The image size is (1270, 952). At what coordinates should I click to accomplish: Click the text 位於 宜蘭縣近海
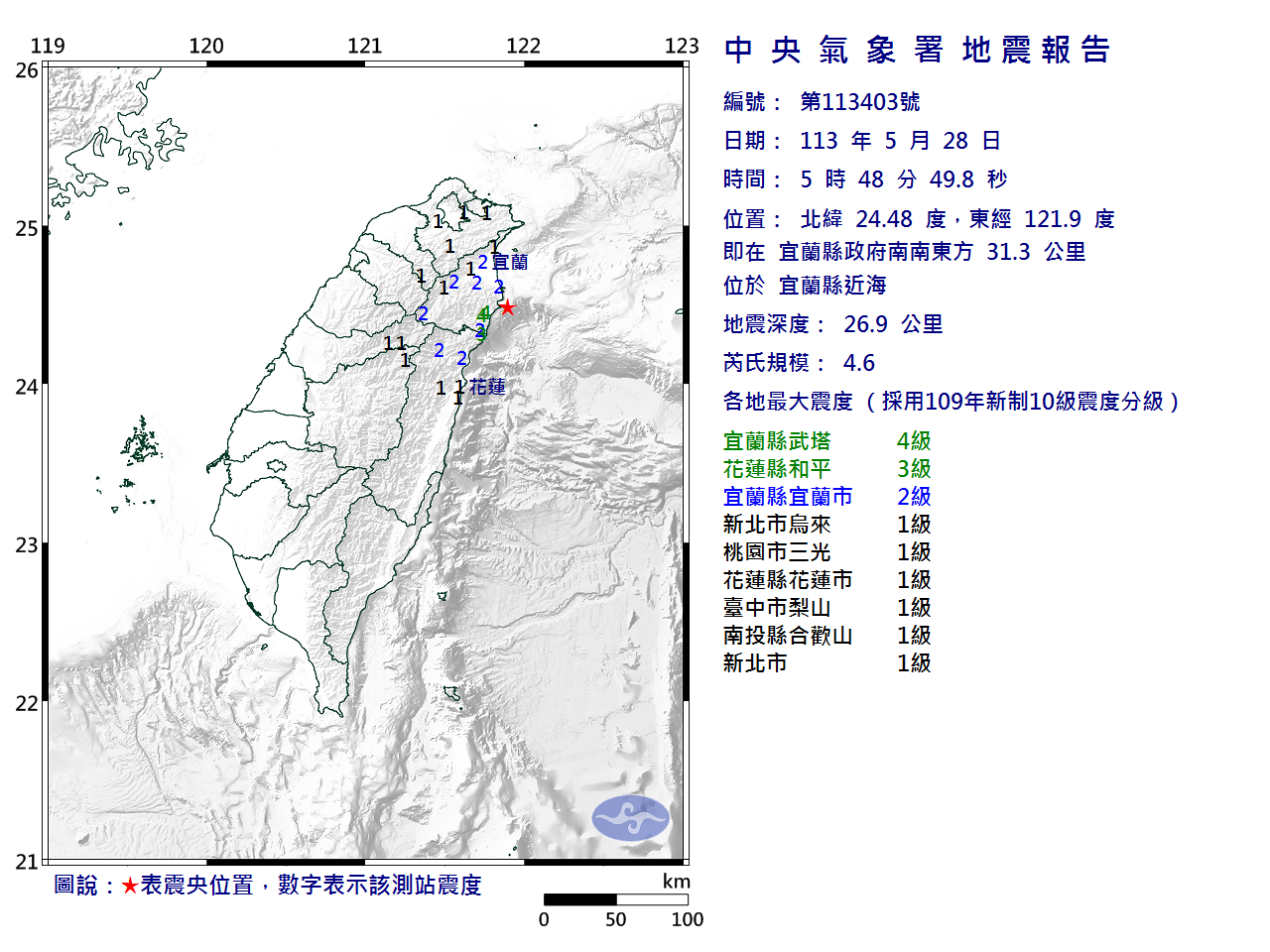point(805,286)
